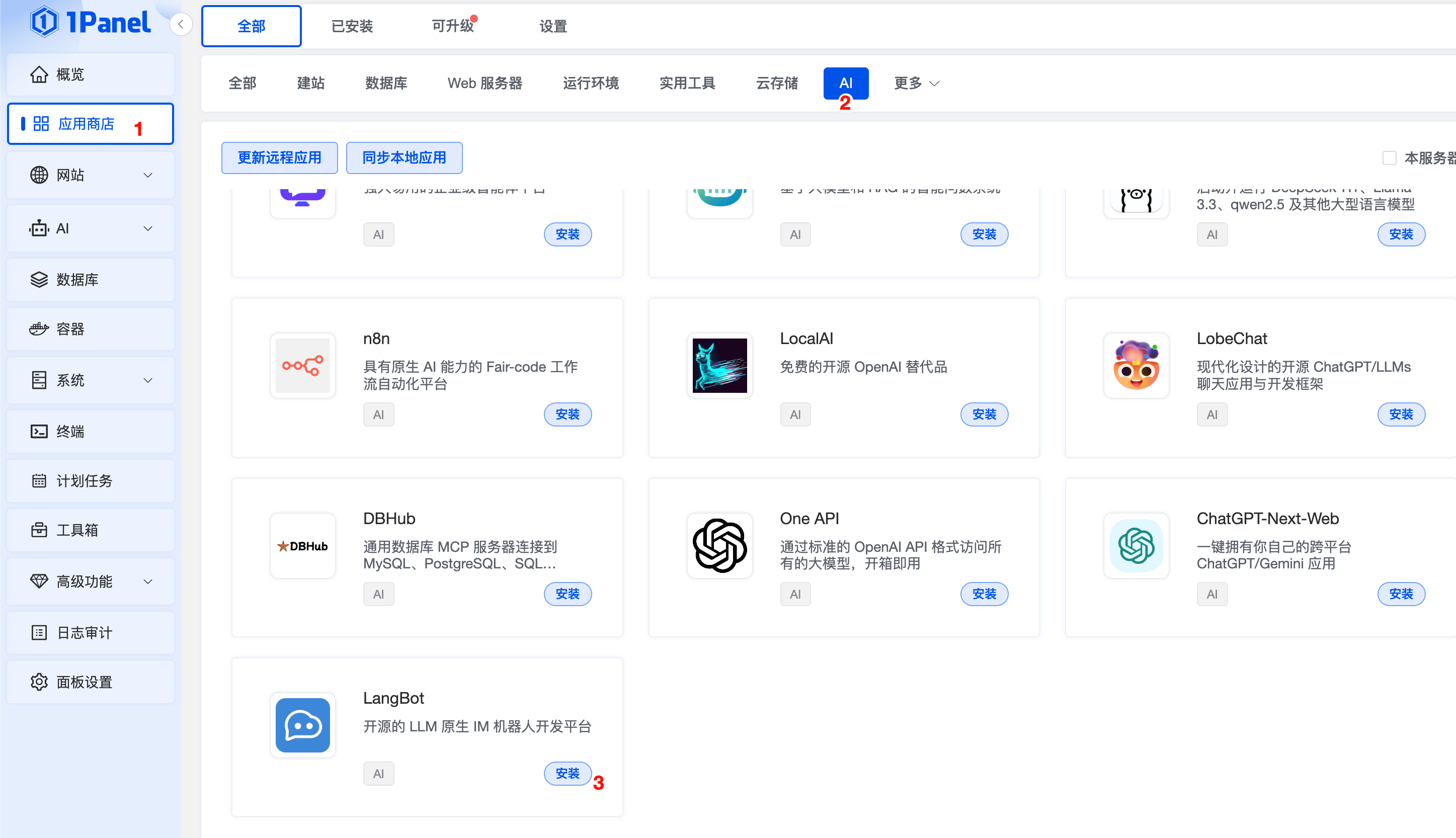This screenshot has height=838, width=1456.
Task: Click the 同步本地应用 button
Action: pyautogui.click(x=404, y=158)
